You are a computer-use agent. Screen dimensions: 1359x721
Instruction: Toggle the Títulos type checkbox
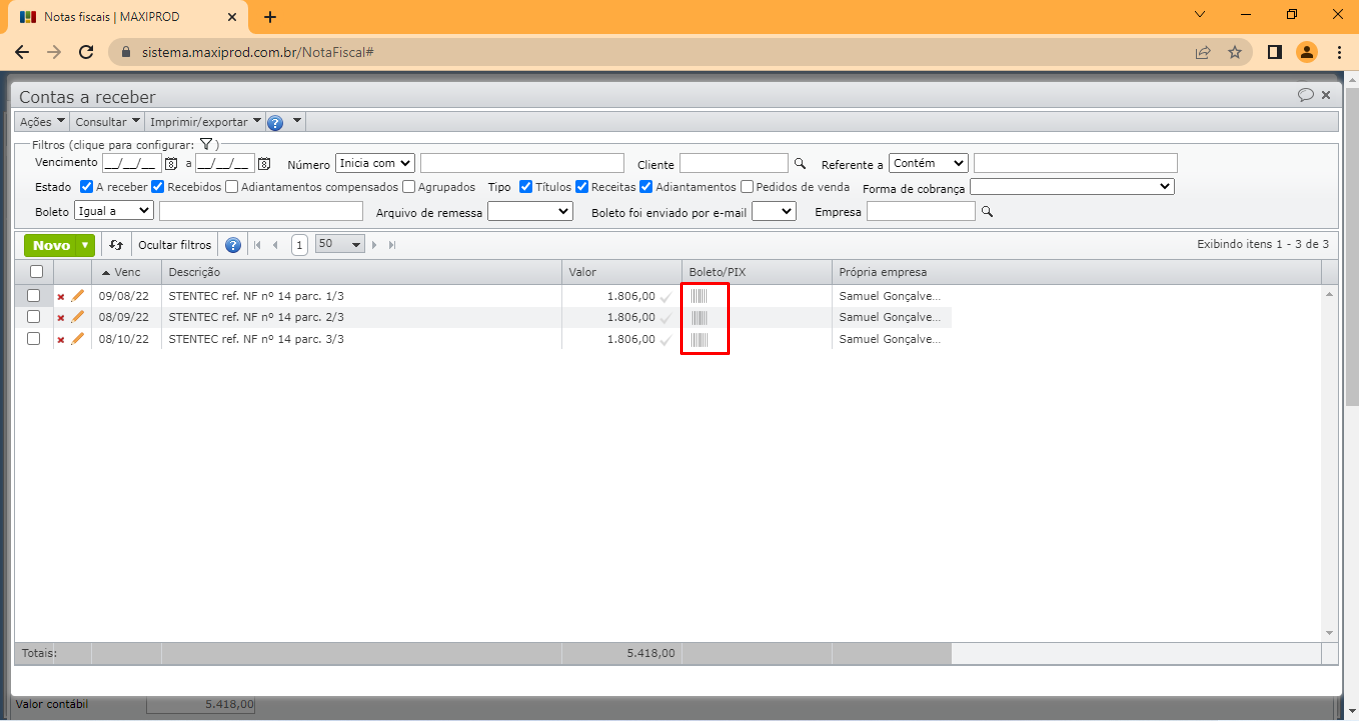click(526, 187)
